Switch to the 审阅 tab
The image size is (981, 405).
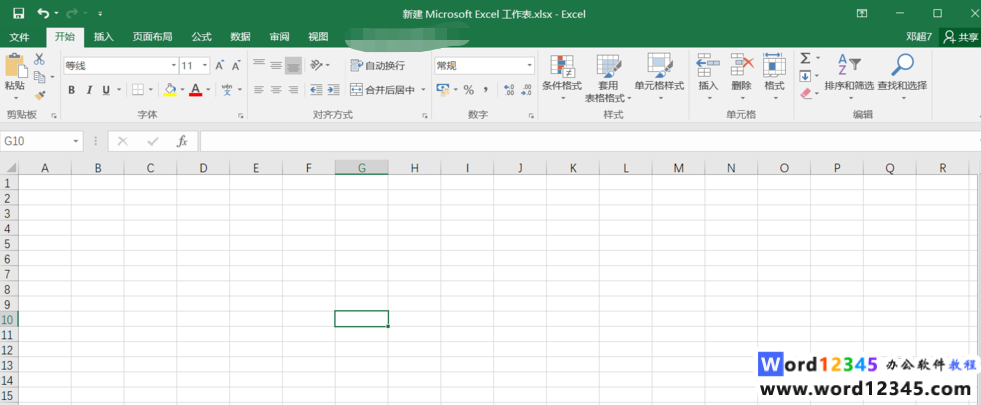(x=280, y=37)
